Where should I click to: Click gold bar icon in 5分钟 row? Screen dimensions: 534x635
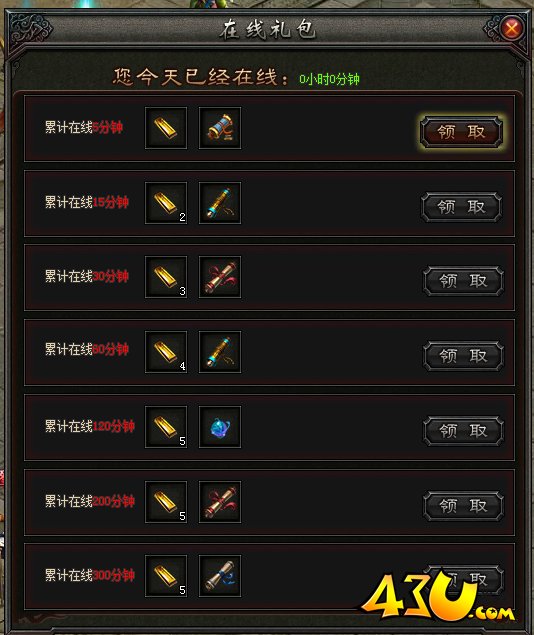click(166, 128)
